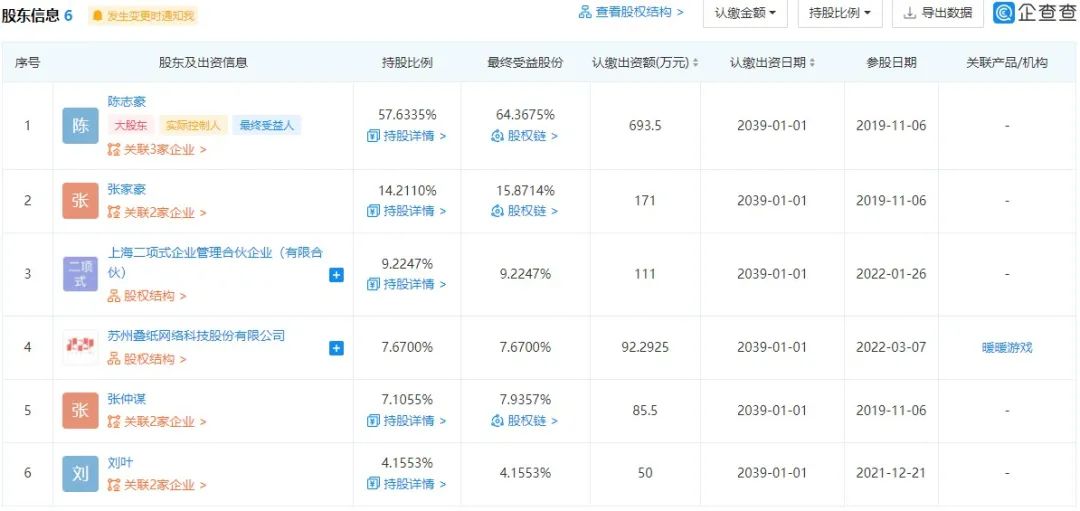Image resolution: width=1080 pixels, height=511 pixels.
Task: Click 实际控制人 tag on 陈志豪
Action: (193, 126)
